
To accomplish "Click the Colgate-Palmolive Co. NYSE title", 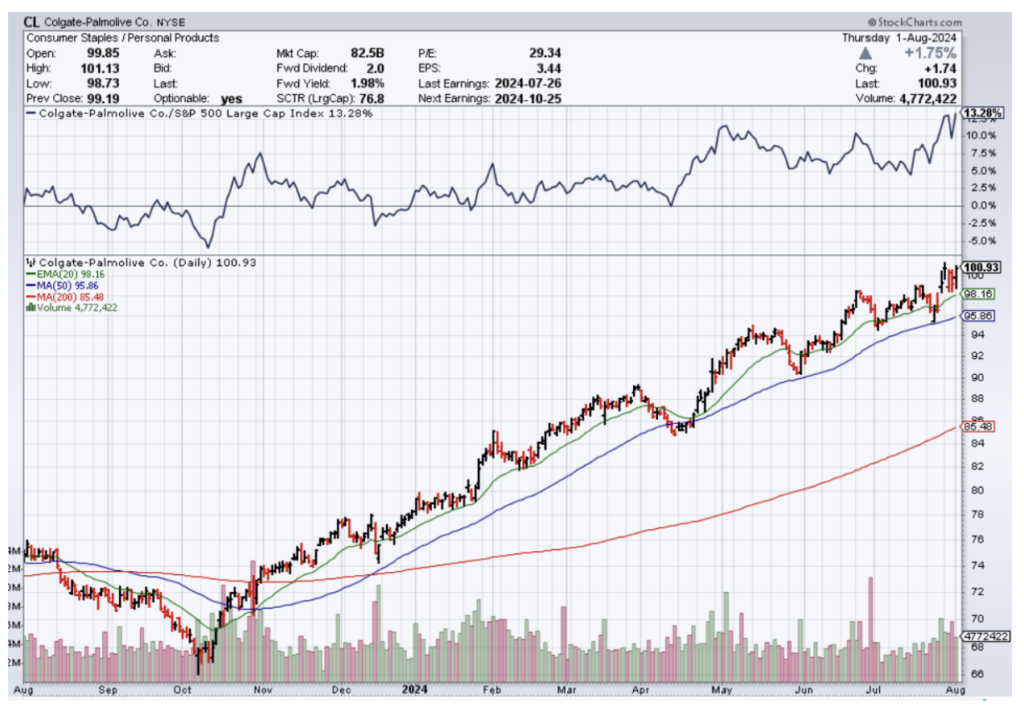I will (115, 22).
